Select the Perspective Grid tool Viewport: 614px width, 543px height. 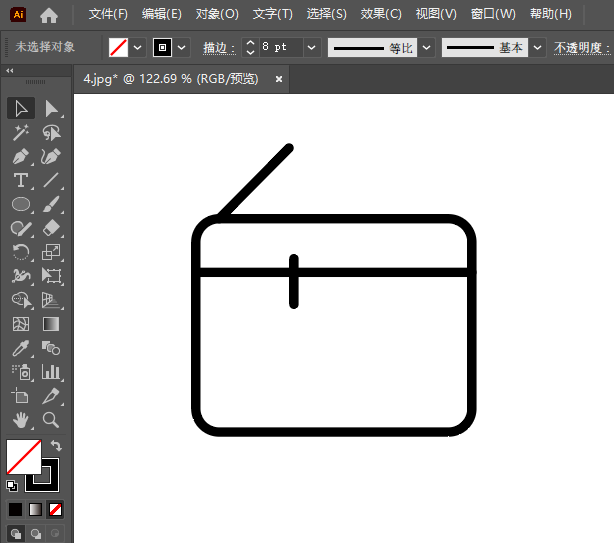pos(51,300)
